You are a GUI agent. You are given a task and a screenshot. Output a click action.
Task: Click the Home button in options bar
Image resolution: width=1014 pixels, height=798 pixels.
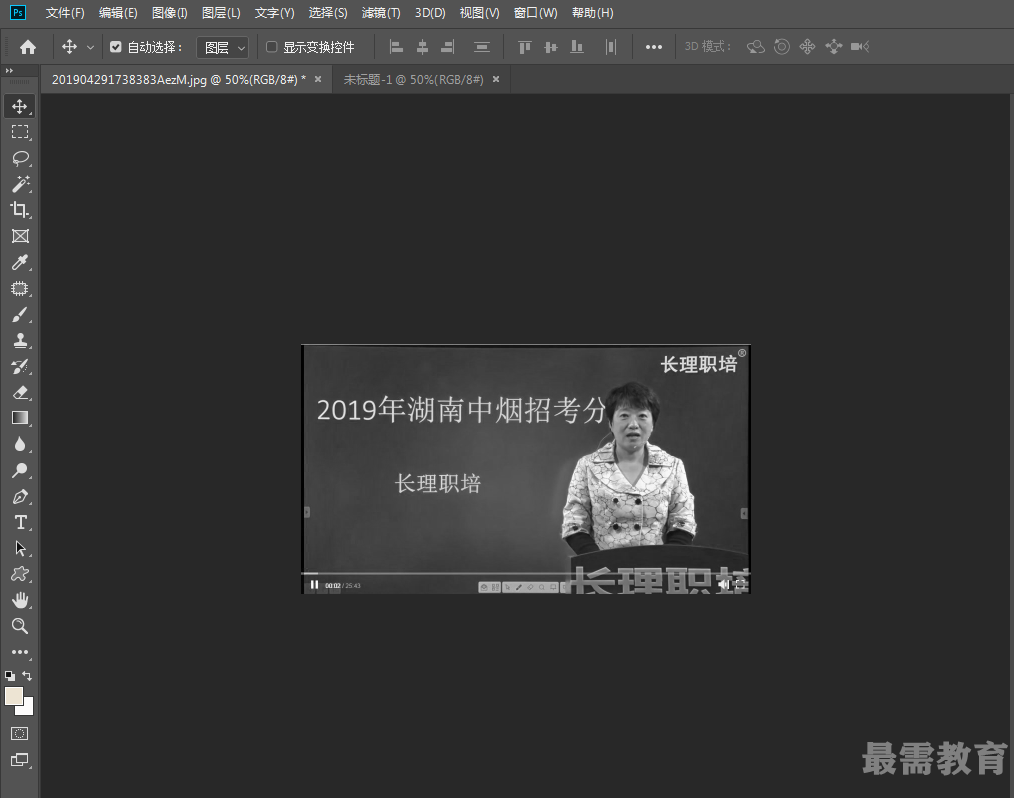click(28, 47)
